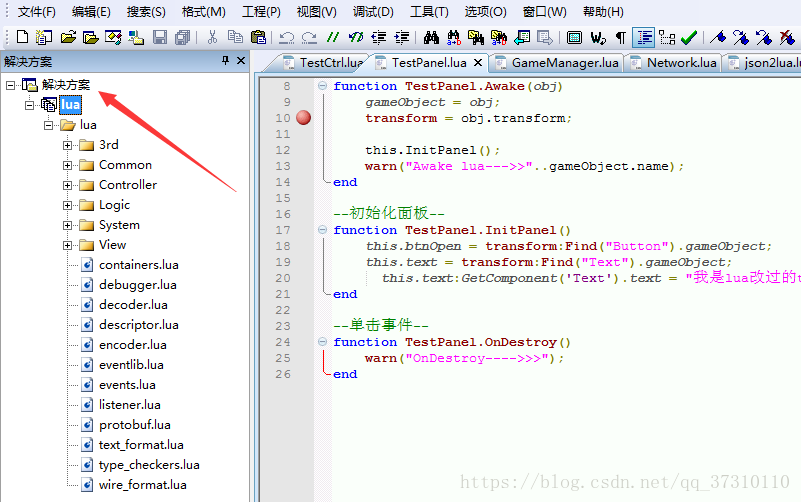Pin the 解决方案 panel
The width and height of the screenshot is (801, 502).
point(225,61)
